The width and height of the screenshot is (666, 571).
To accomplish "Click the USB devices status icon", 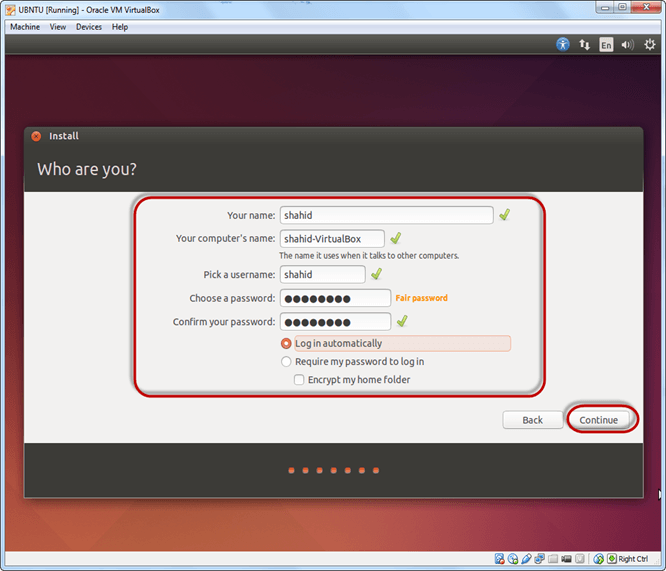I will (526, 559).
